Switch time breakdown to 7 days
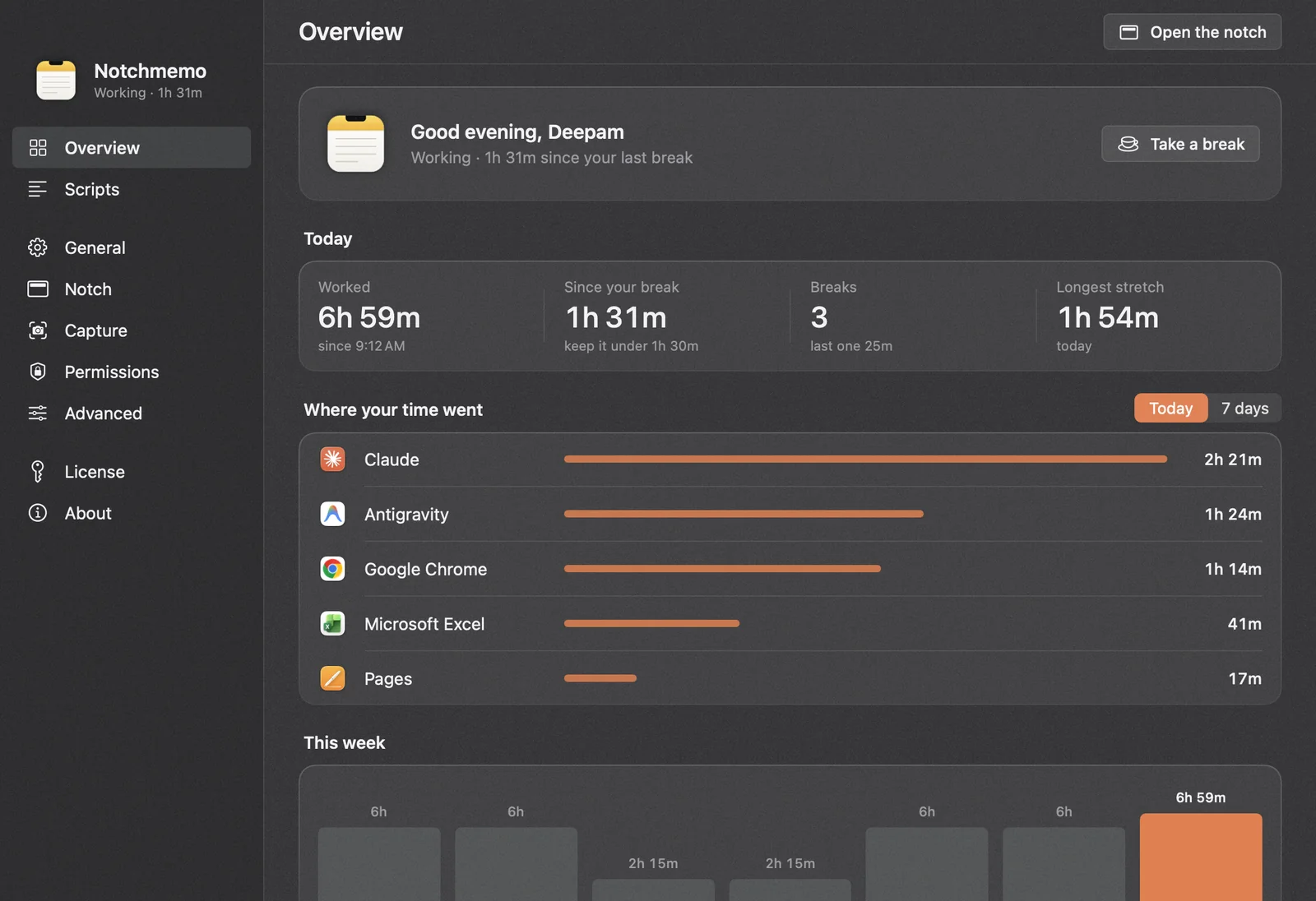Viewport: 1316px width, 901px height. [1244, 409]
